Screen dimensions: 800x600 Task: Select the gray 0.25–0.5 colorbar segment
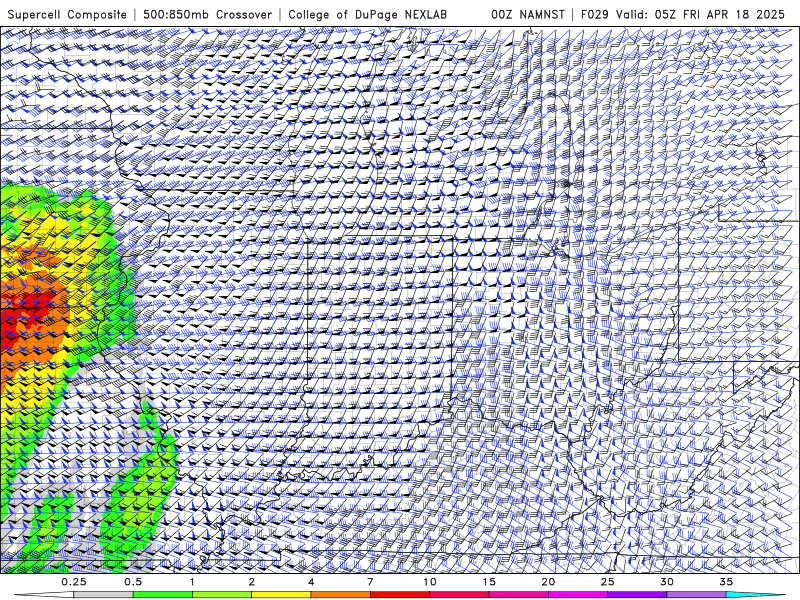point(104,595)
